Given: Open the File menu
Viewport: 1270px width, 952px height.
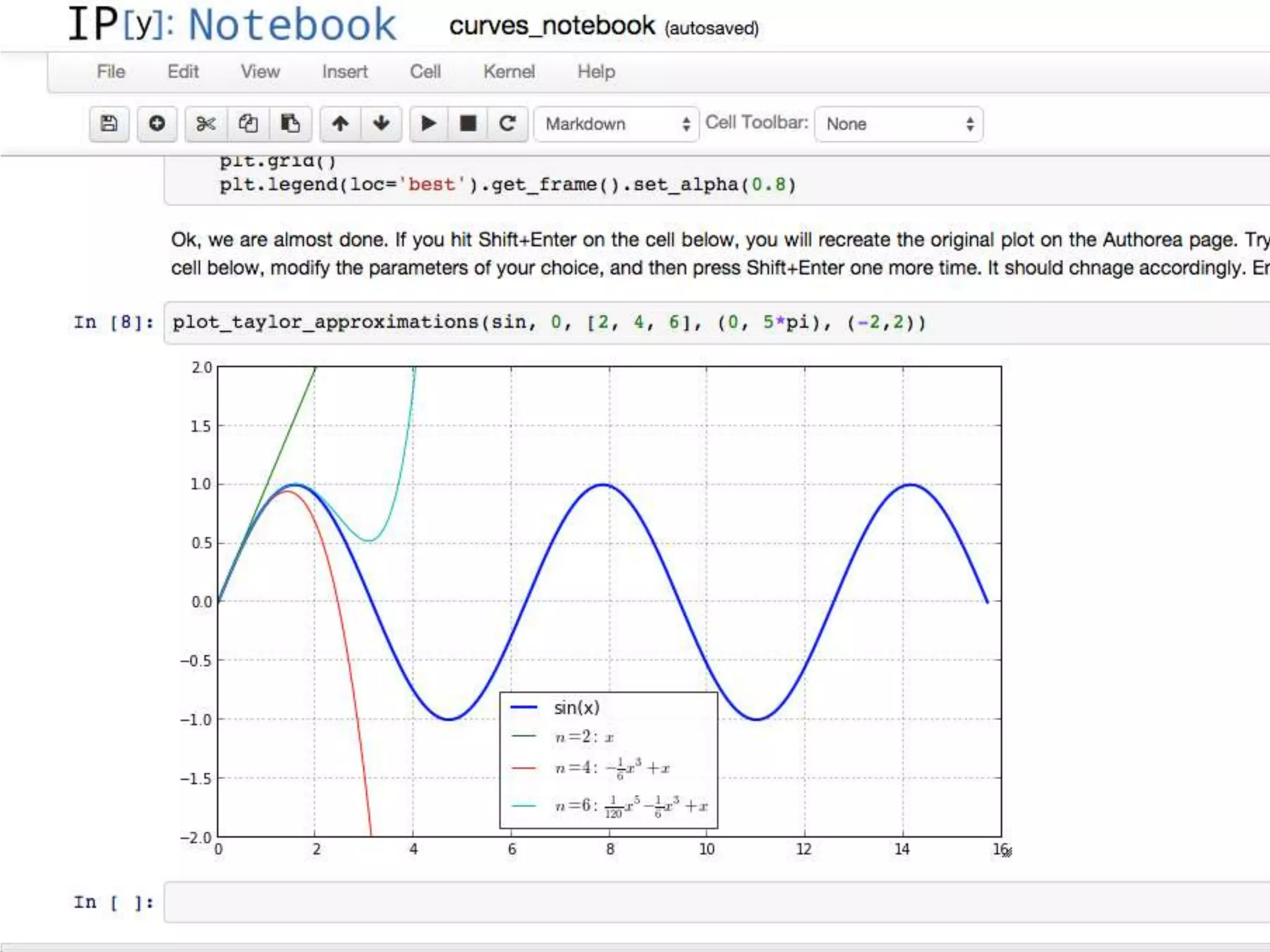Looking at the screenshot, I should click(x=111, y=72).
